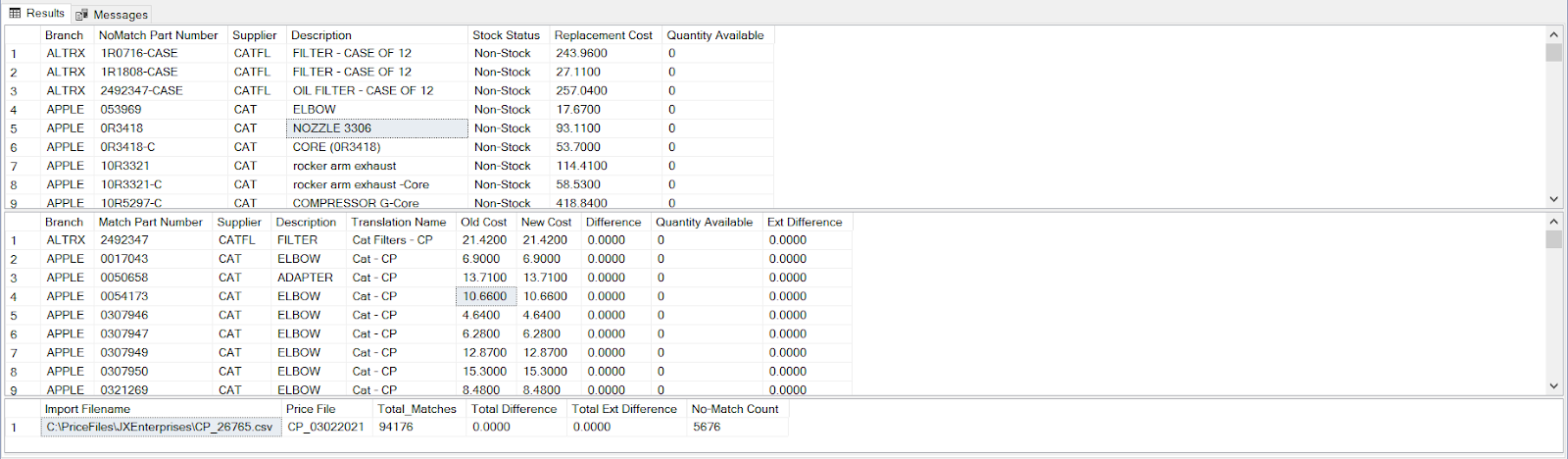Click scroll-up arrow of first results grid

(x=1553, y=34)
